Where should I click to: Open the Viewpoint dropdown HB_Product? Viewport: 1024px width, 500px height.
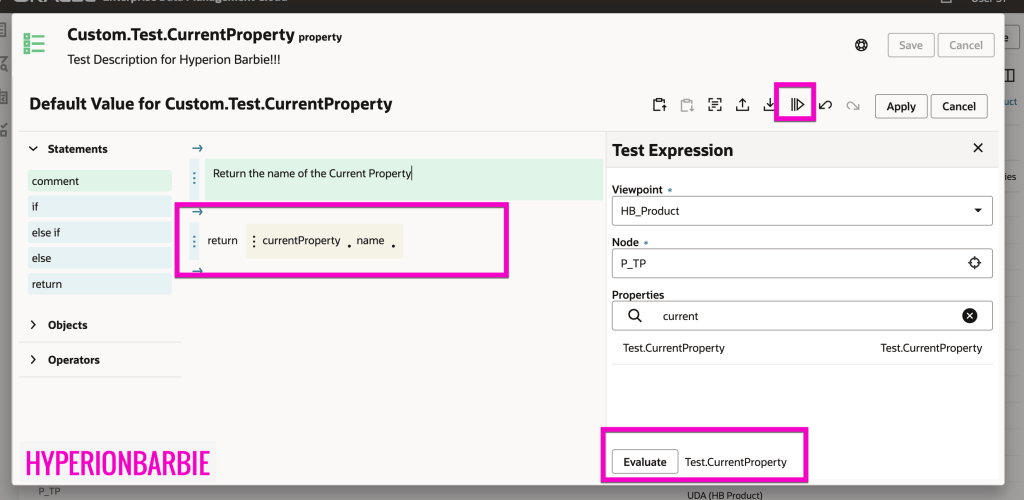(801, 211)
